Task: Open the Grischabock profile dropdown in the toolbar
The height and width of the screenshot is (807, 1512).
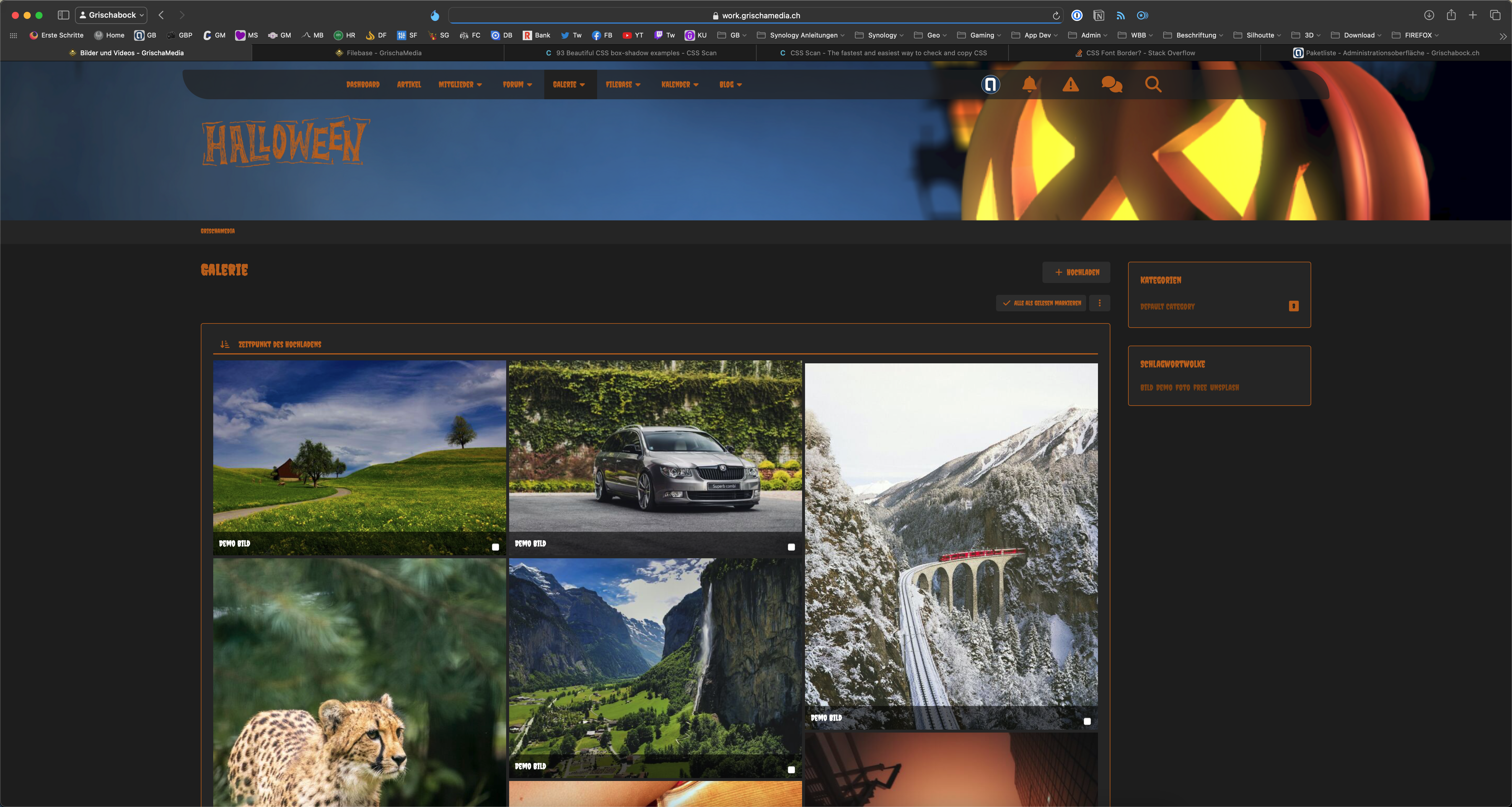Action: point(112,15)
